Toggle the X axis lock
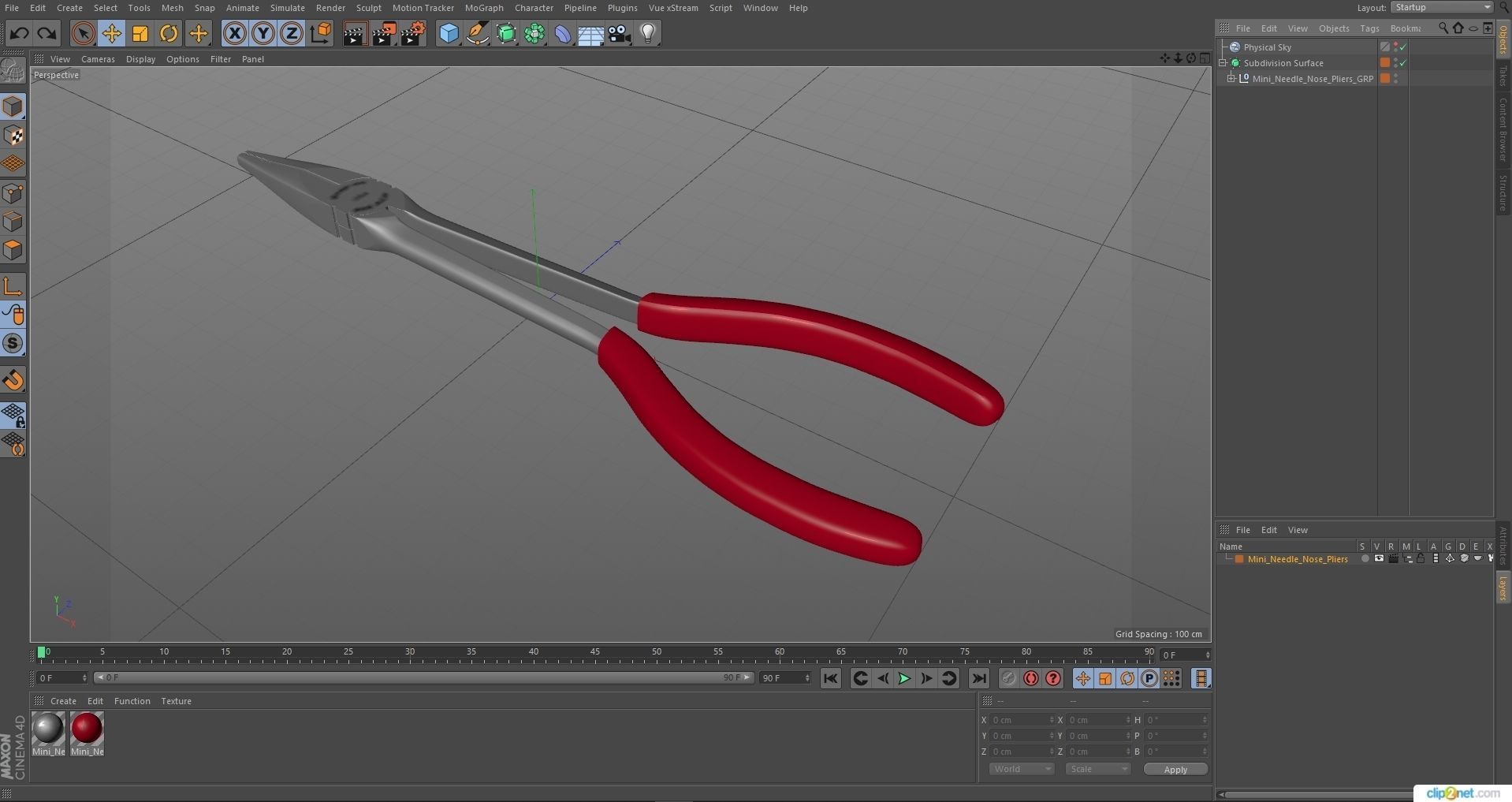This screenshot has height=802, width=1512. point(234,33)
